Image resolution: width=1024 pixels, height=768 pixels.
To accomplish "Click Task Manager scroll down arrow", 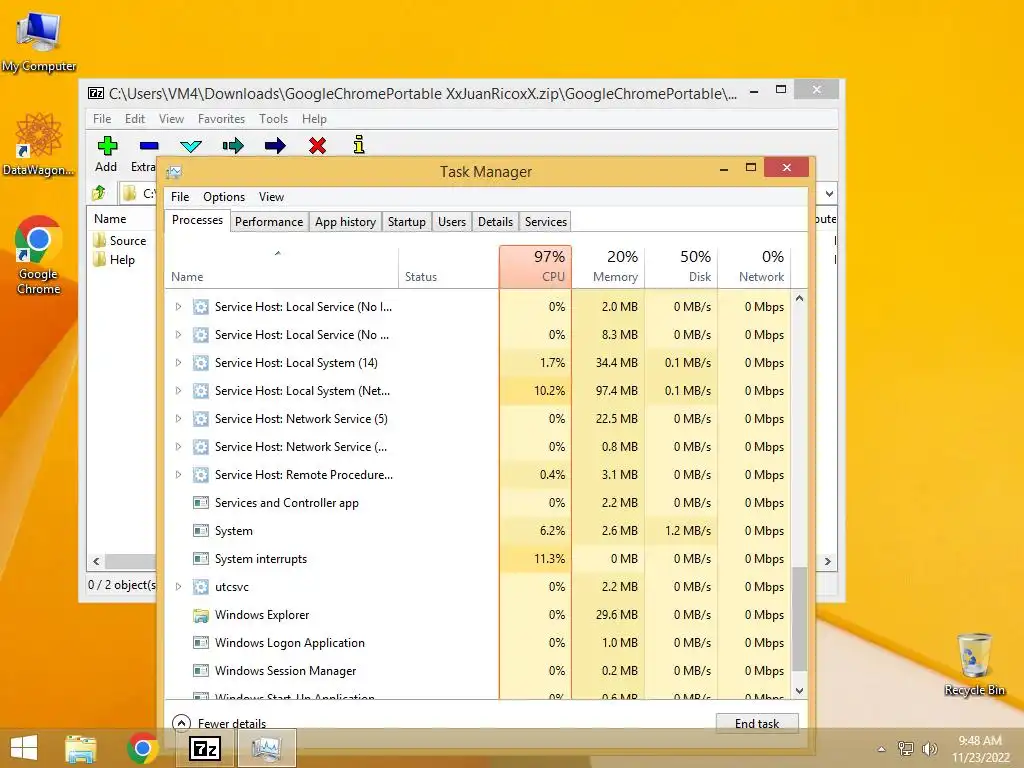I will (799, 690).
